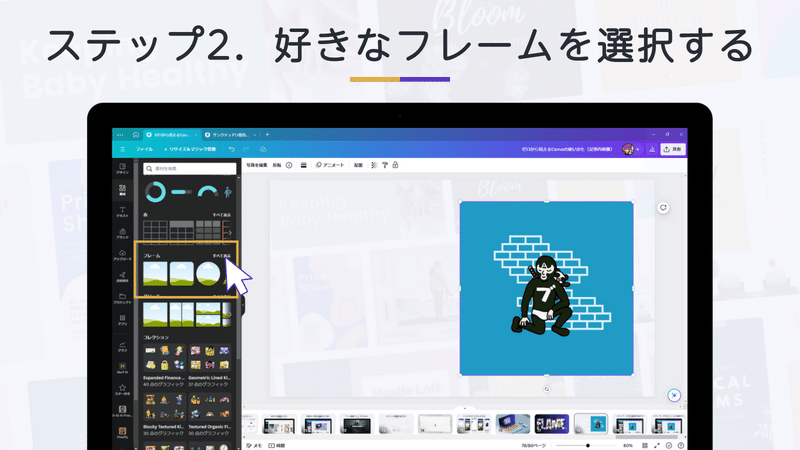The image size is (800, 450).
Task: Open the アップロード sidebar panel
Action: click(122, 255)
